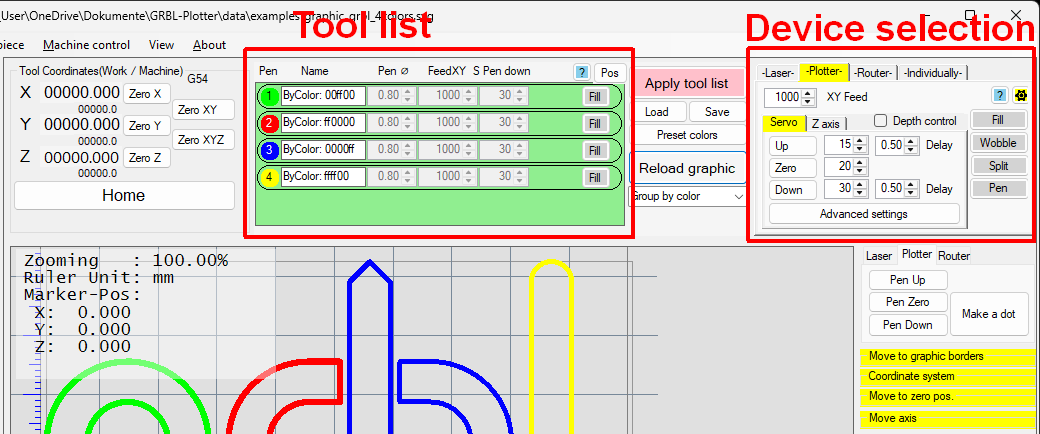This screenshot has width=1040, height=434.
Task: Select the yellow pen 4 circle icon
Action: click(x=268, y=177)
